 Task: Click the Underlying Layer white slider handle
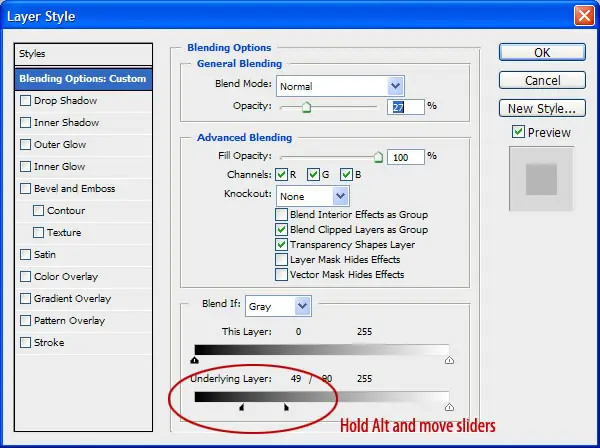pyautogui.click(x=449, y=407)
